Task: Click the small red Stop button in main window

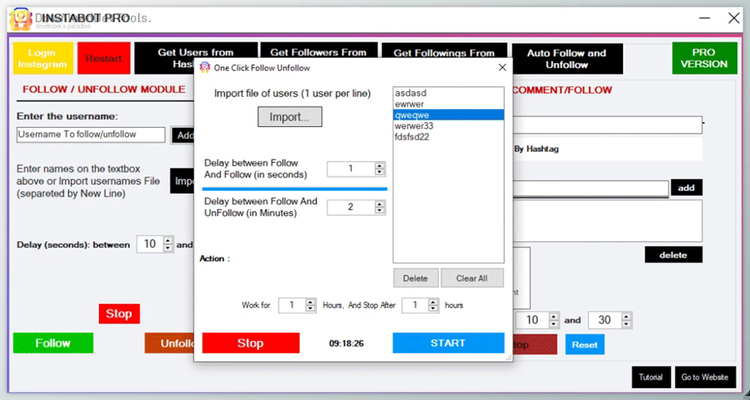Action: click(119, 314)
